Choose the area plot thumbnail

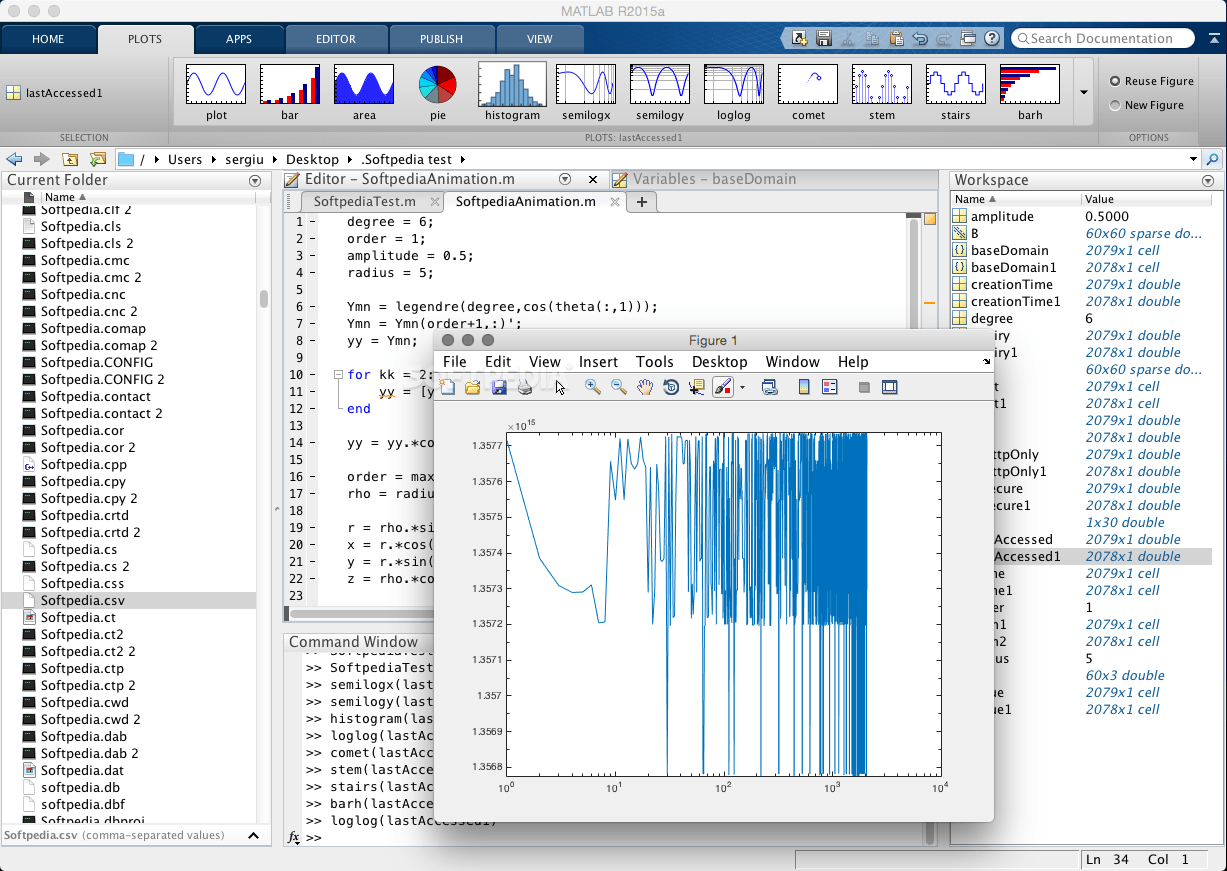[364, 92]
